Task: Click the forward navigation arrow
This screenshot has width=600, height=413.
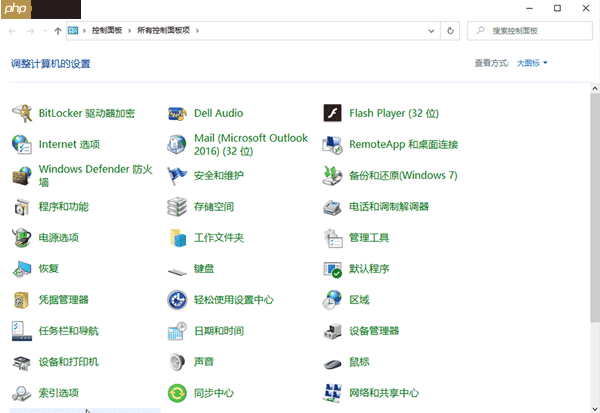Action: point(31,31)
